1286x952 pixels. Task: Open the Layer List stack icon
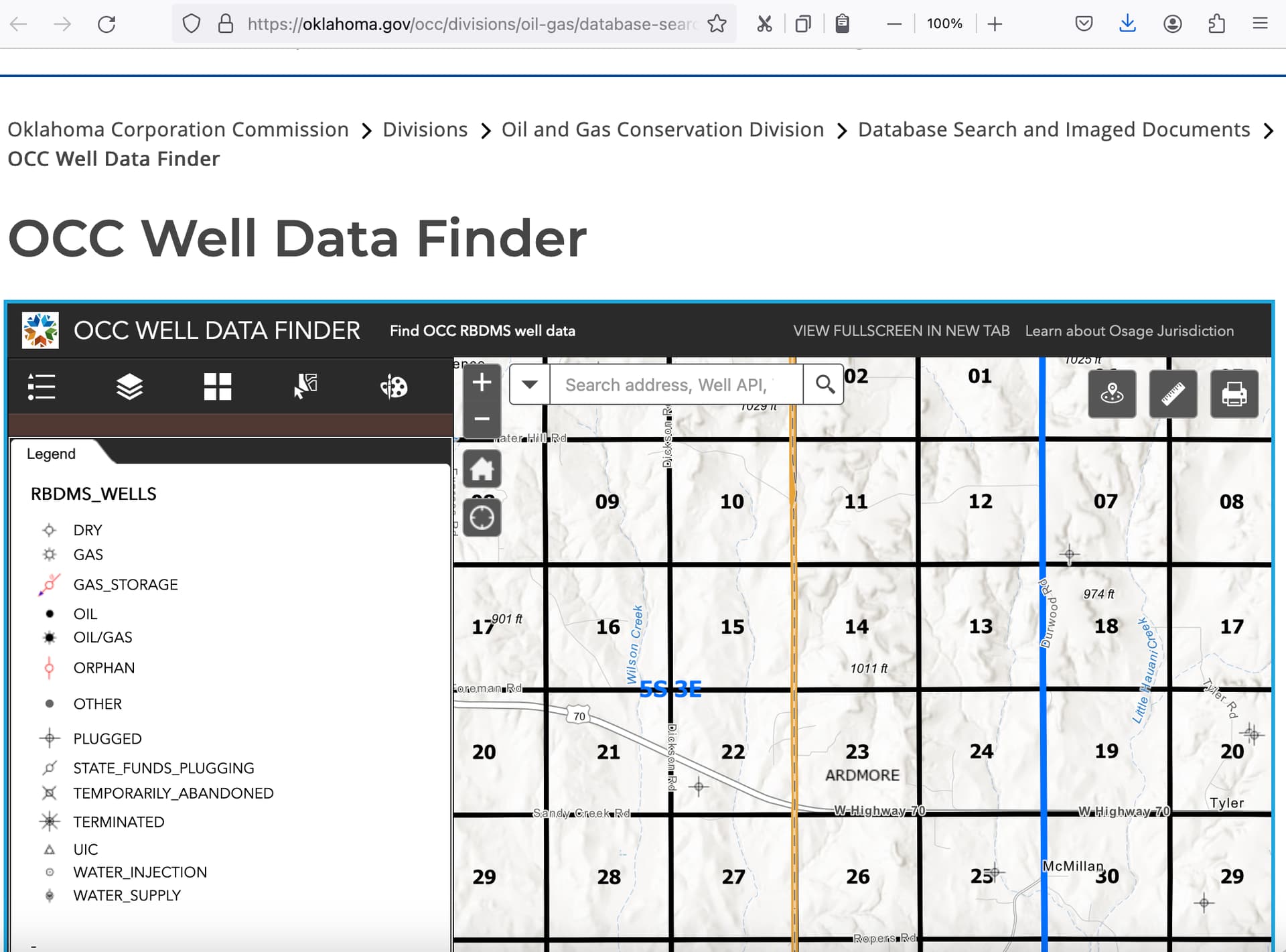click(x=129, y=387)
